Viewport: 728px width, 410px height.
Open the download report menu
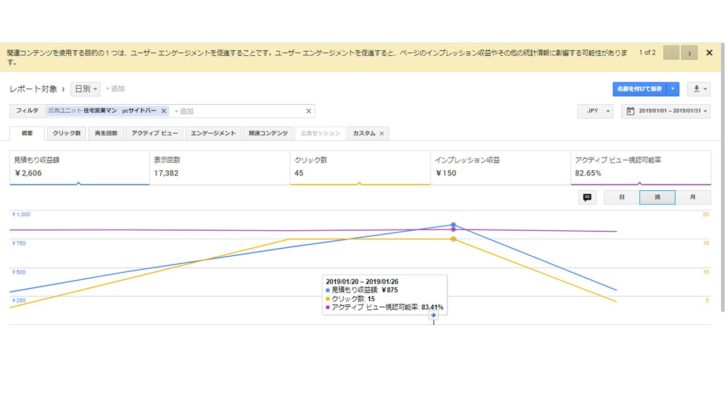pos(700,89)
